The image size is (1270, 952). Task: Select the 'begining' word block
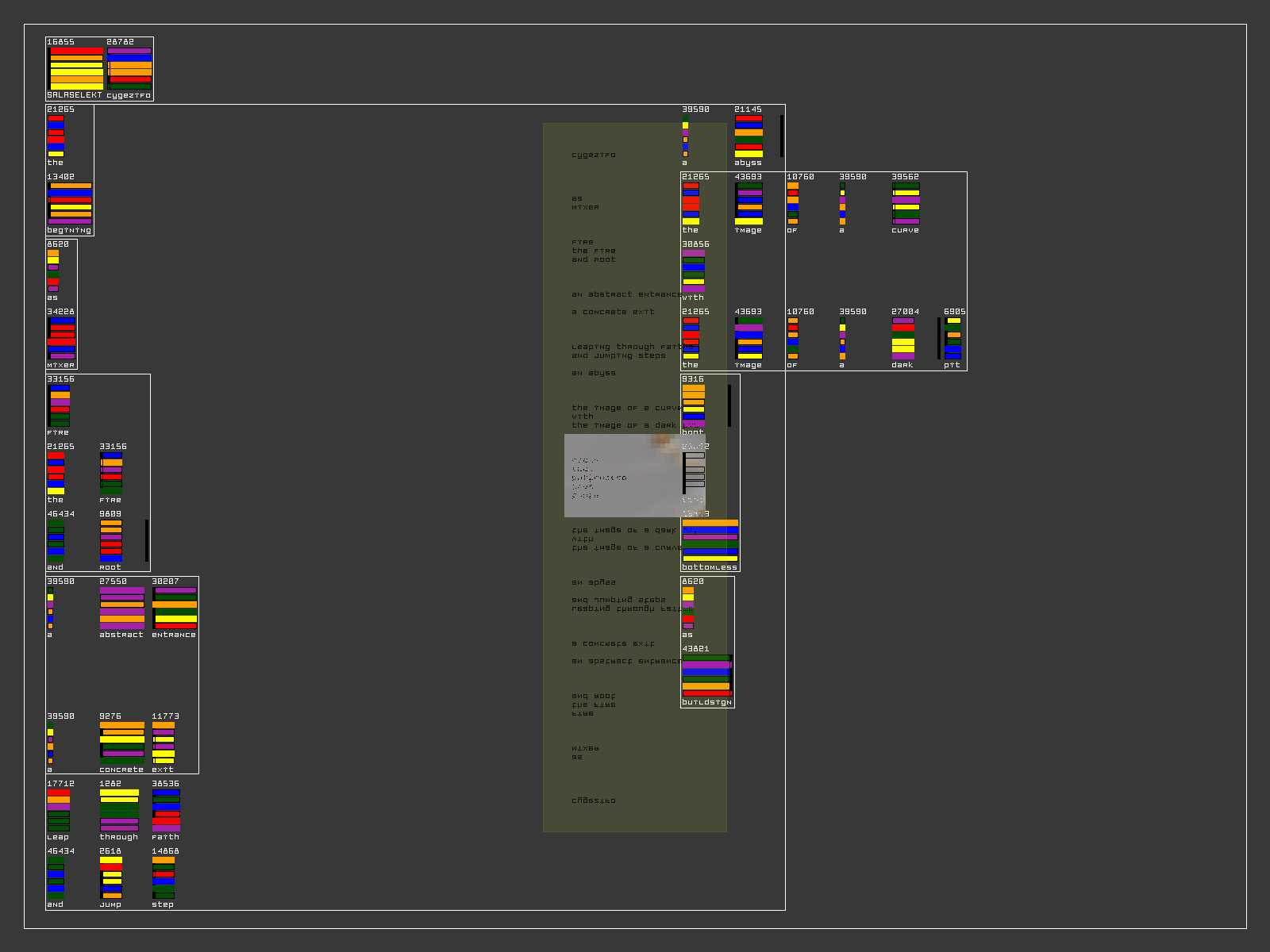[70, 204]
